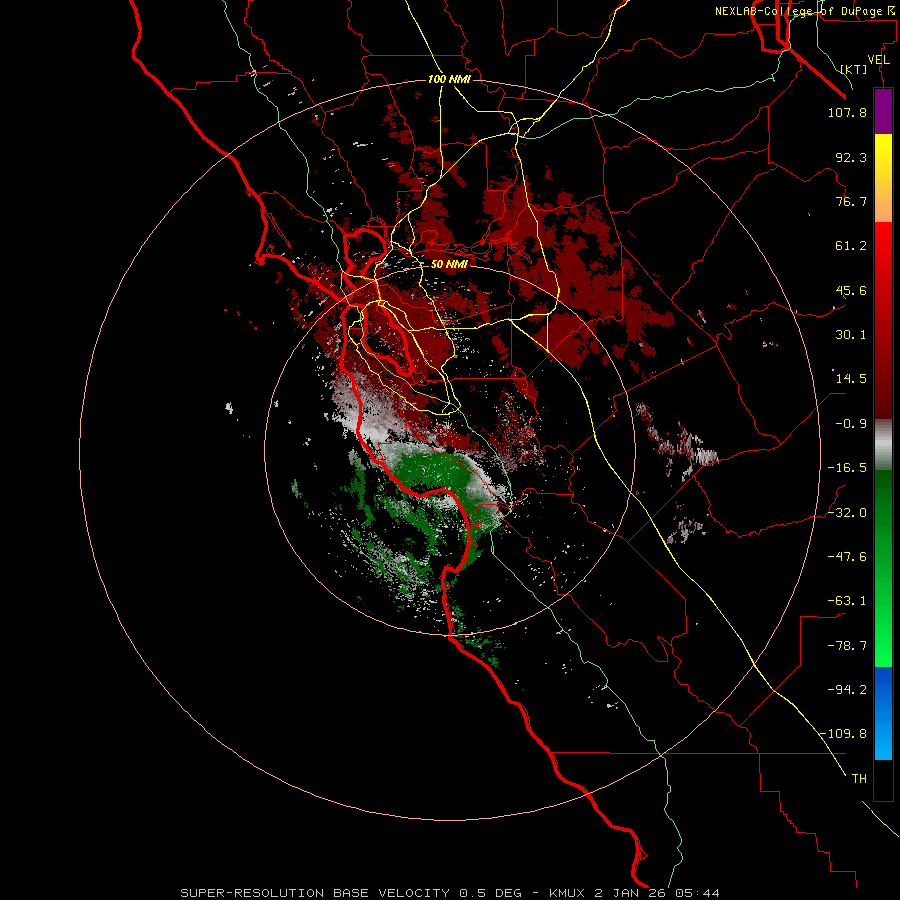Click the -63.1 velocity scale value
The image size is (900, 900).
click(847, 601)
